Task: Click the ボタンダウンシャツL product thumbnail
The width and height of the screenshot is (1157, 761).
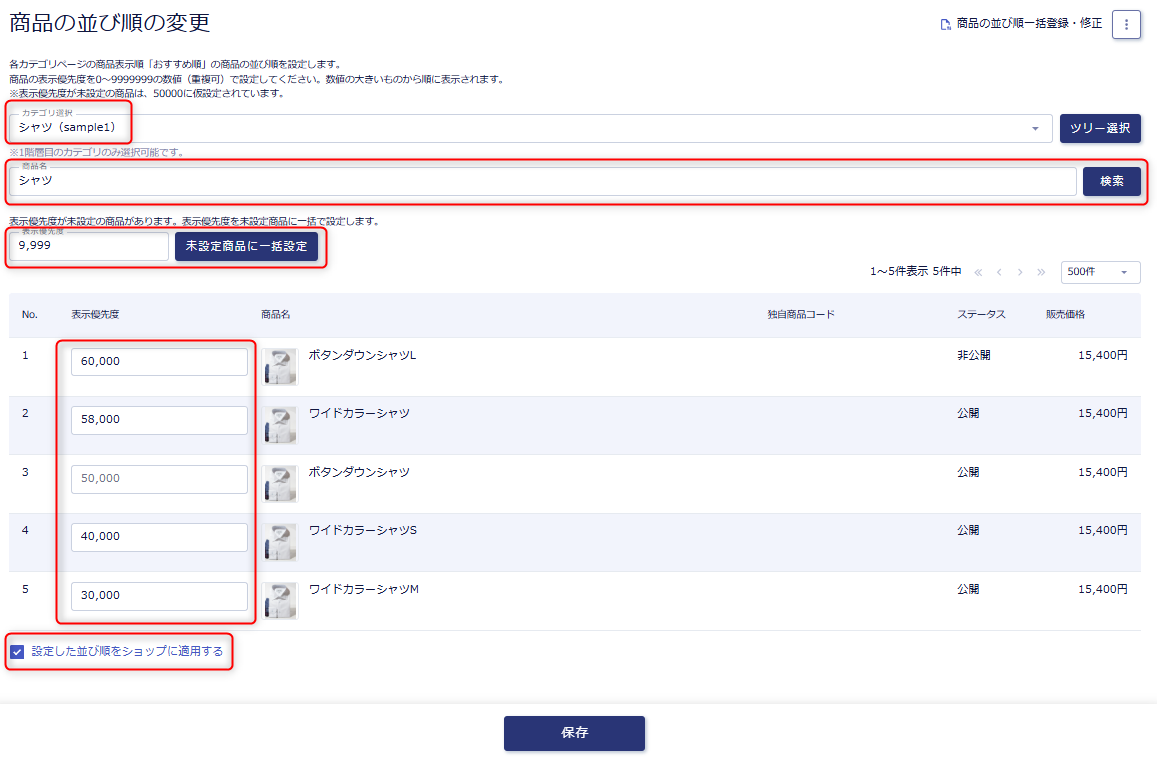Action: click(280, 367)
